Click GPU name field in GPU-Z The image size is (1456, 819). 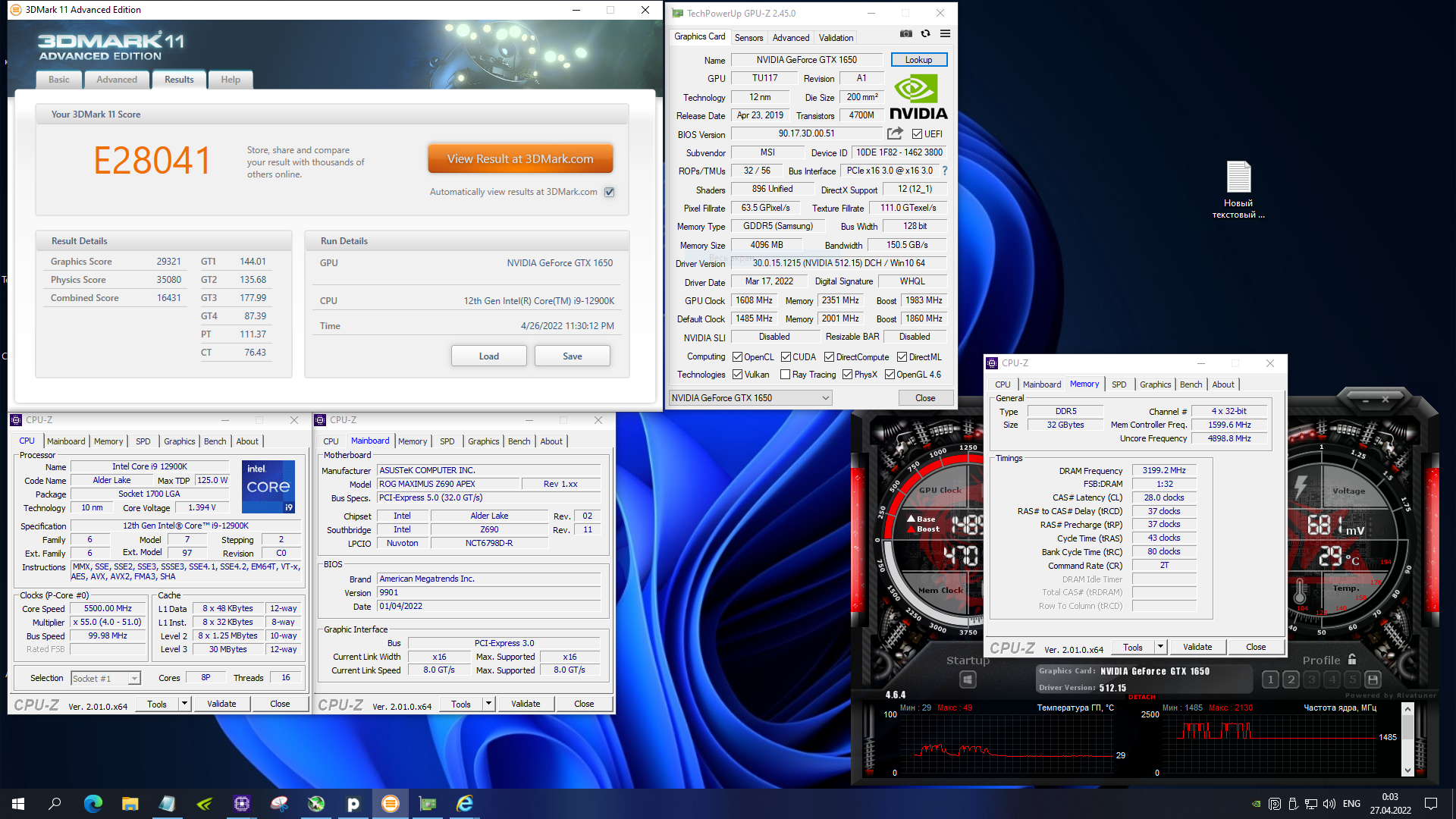point(806,60)
